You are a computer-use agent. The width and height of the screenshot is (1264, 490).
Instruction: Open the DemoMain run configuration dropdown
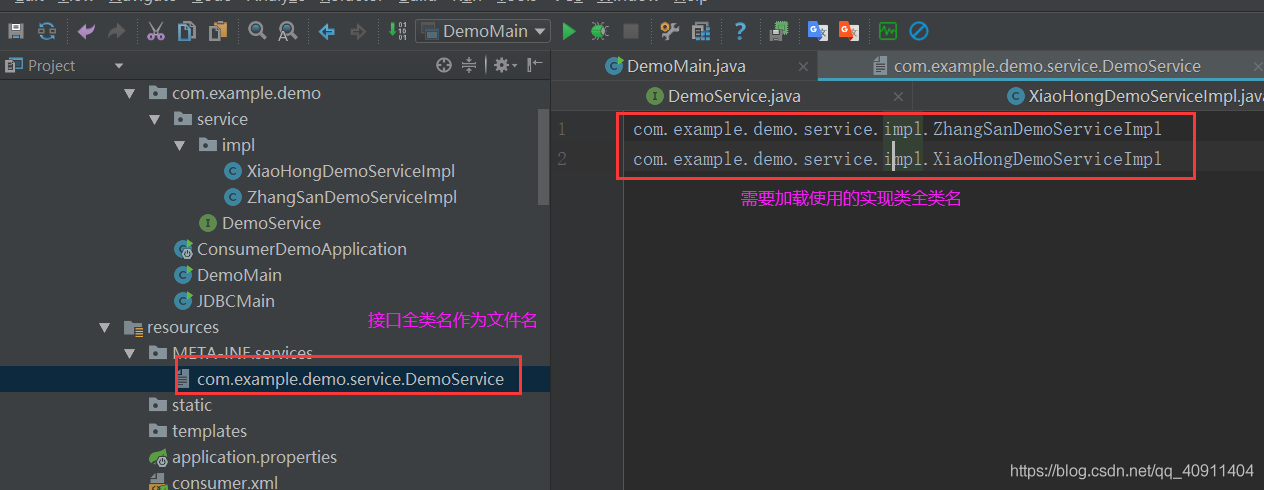[483, 31]
